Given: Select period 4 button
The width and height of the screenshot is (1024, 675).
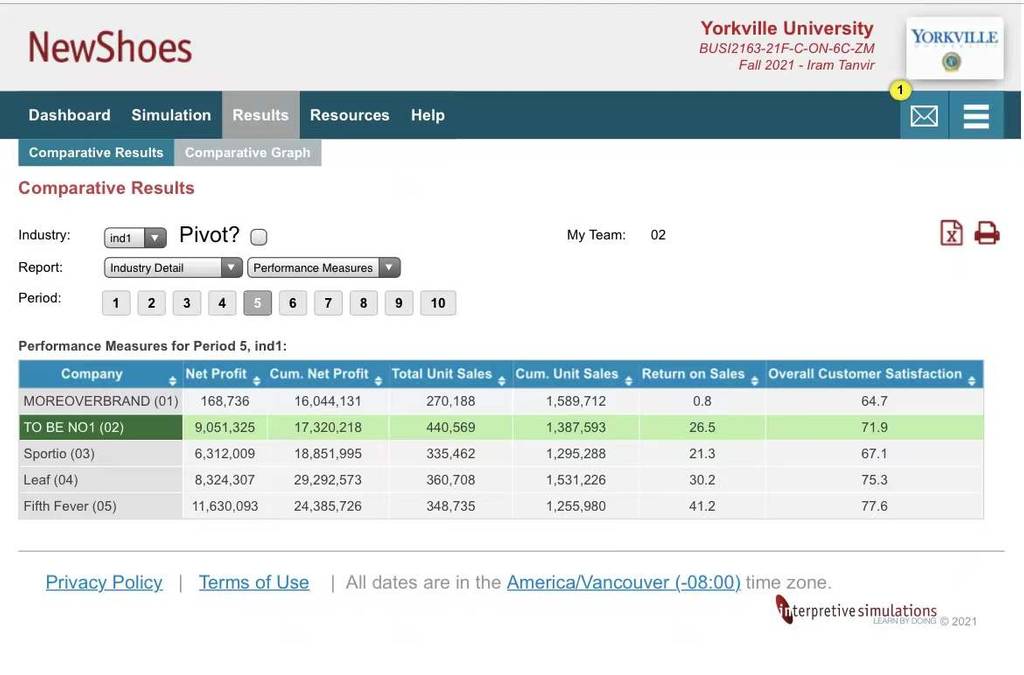Looking at the screenshot, I should click(x=222, y=303).
